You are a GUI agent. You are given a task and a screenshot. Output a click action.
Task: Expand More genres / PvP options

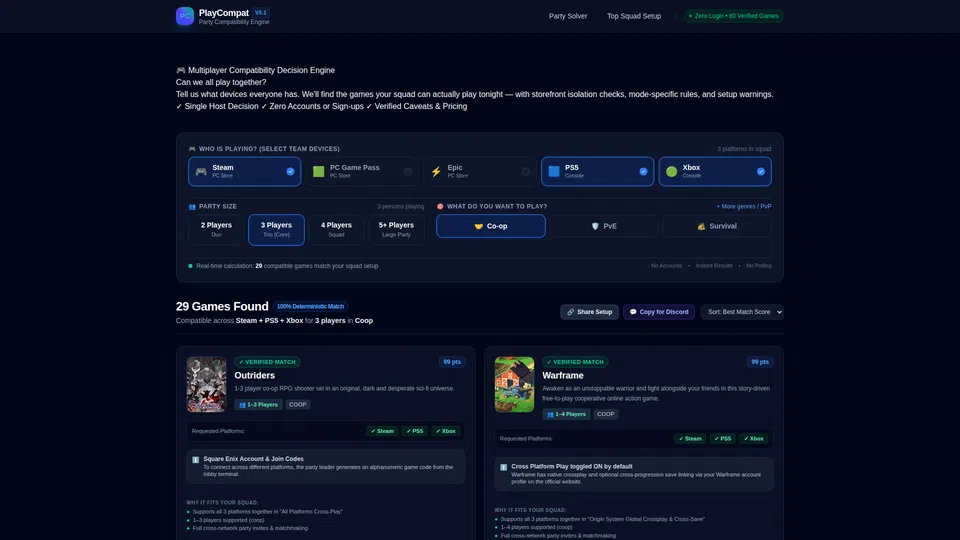[744, 206]
